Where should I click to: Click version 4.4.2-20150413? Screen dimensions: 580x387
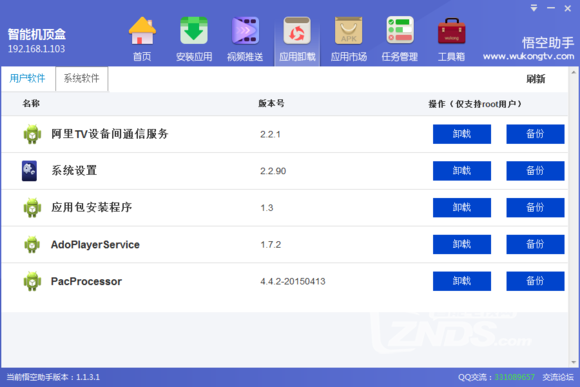(293, 282)
